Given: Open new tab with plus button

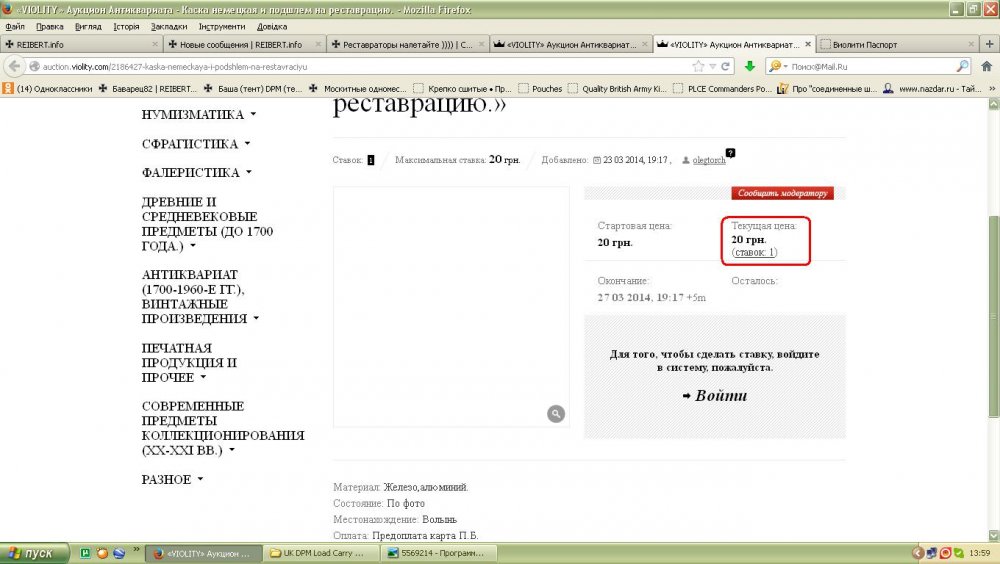Looking at the screenshot, I should pyautogui.click(x=990, y=44).
